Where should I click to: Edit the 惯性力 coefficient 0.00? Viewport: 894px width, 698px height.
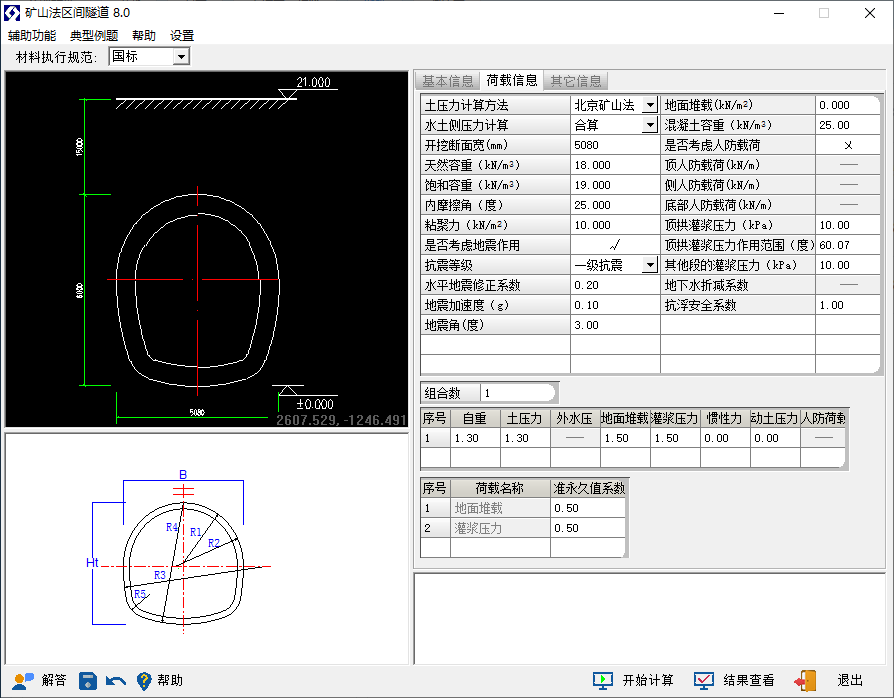tap(725, 438)
